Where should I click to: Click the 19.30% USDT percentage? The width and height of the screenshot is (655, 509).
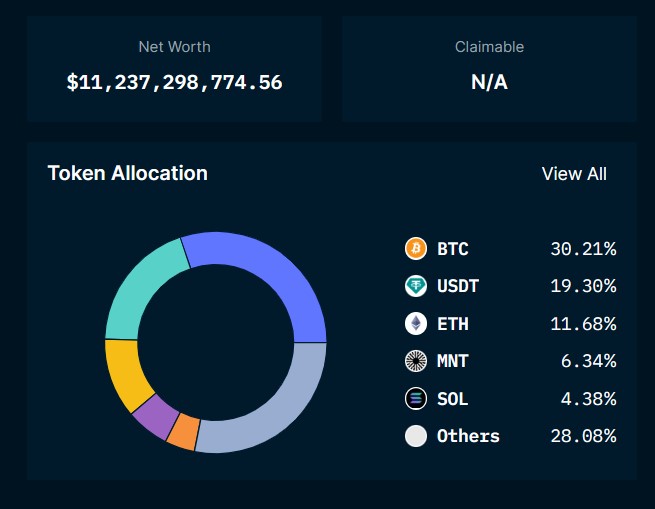(x=582, y=286)
